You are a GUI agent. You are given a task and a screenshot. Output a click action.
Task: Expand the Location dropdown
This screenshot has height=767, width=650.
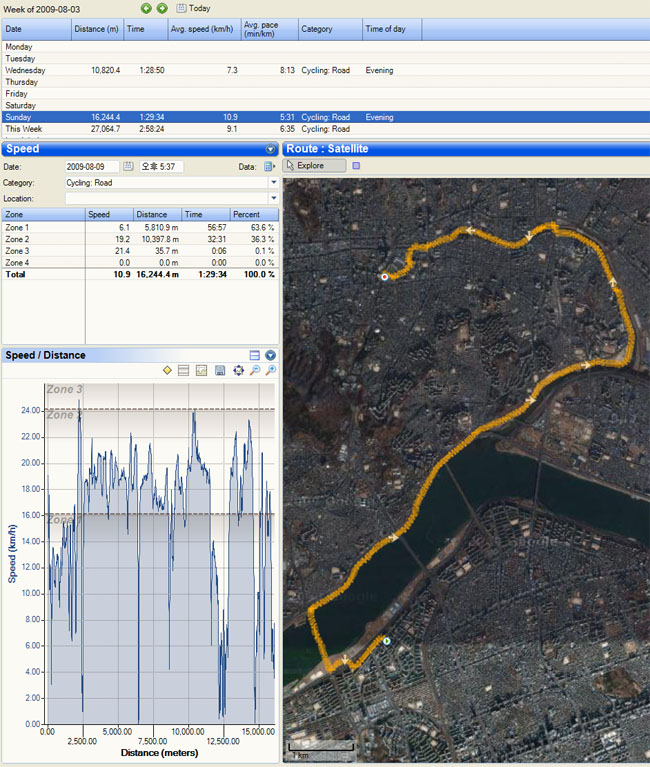(x=273, y=199)
